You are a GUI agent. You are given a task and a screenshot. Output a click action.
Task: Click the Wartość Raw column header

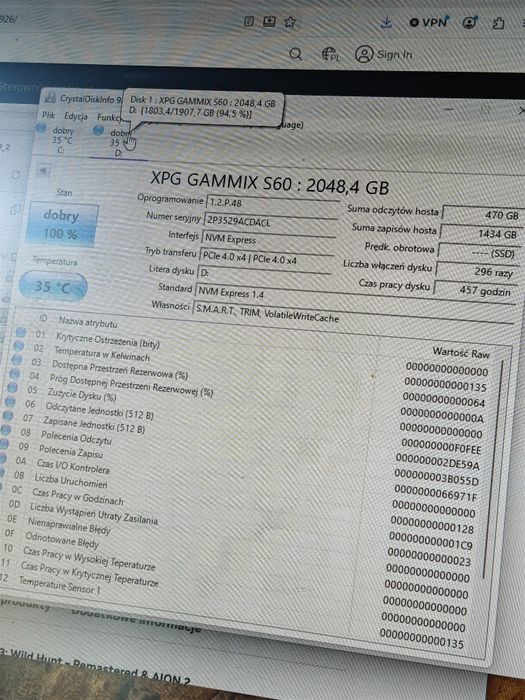click(461, 353)
